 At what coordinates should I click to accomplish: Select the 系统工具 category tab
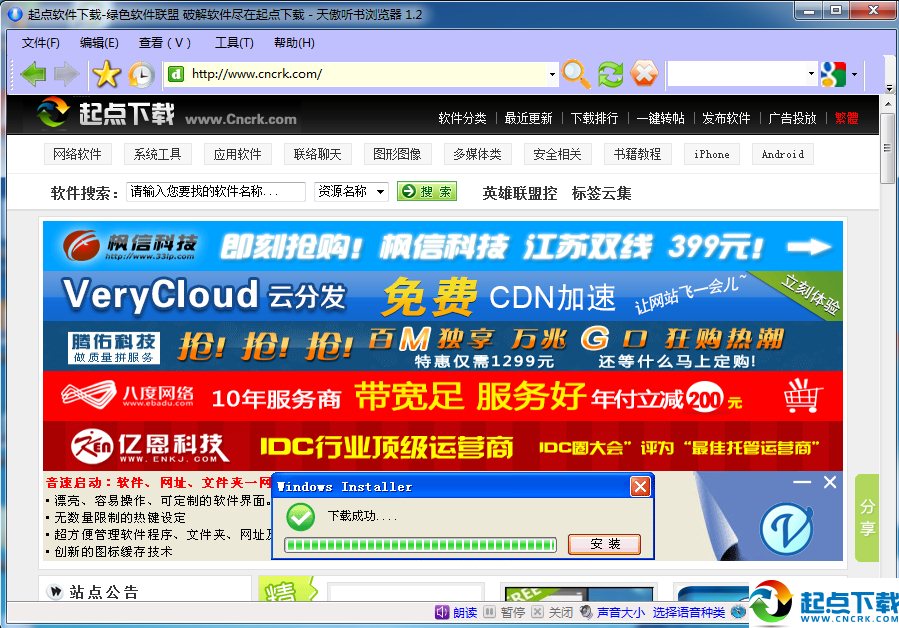tap(157, 154)
